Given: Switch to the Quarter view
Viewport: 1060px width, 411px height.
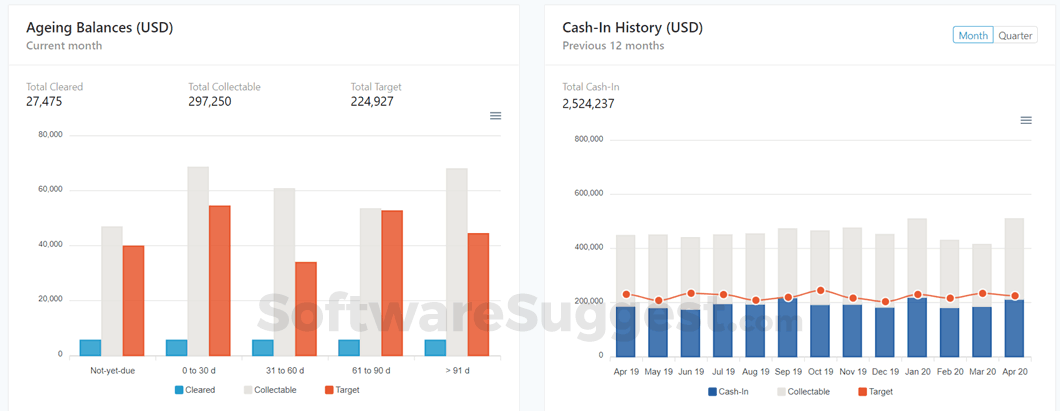Looking at the screenshot, I should [x=1015, y=35].
